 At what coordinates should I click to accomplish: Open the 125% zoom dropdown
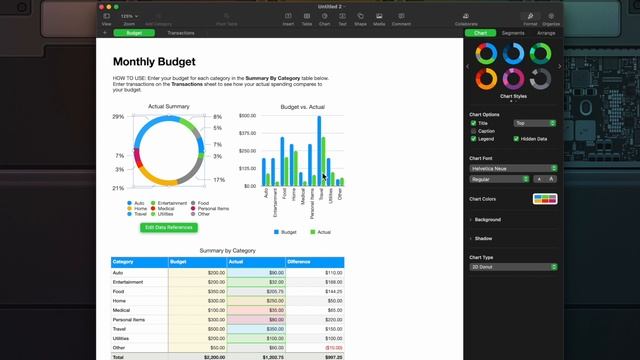pos(129,16)
